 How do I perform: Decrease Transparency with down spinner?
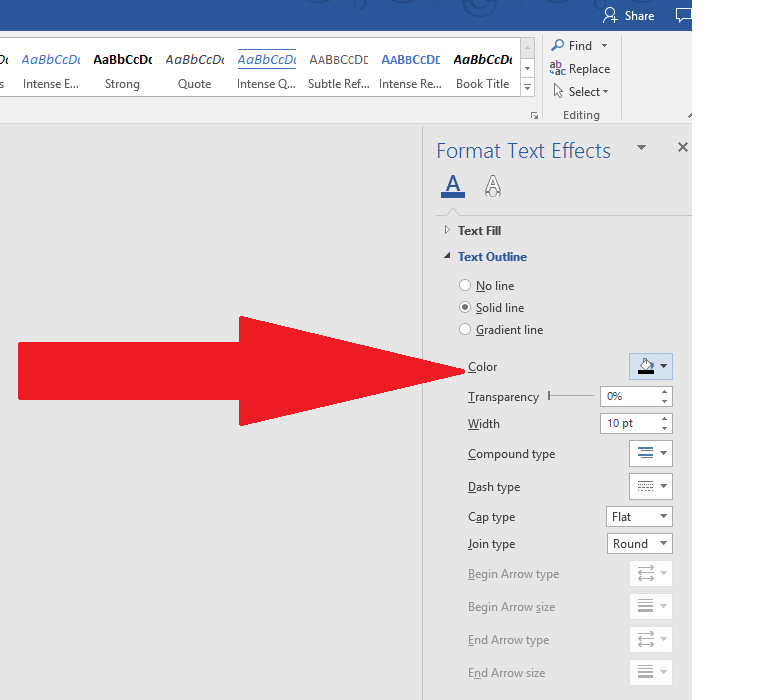pos(665,401)
